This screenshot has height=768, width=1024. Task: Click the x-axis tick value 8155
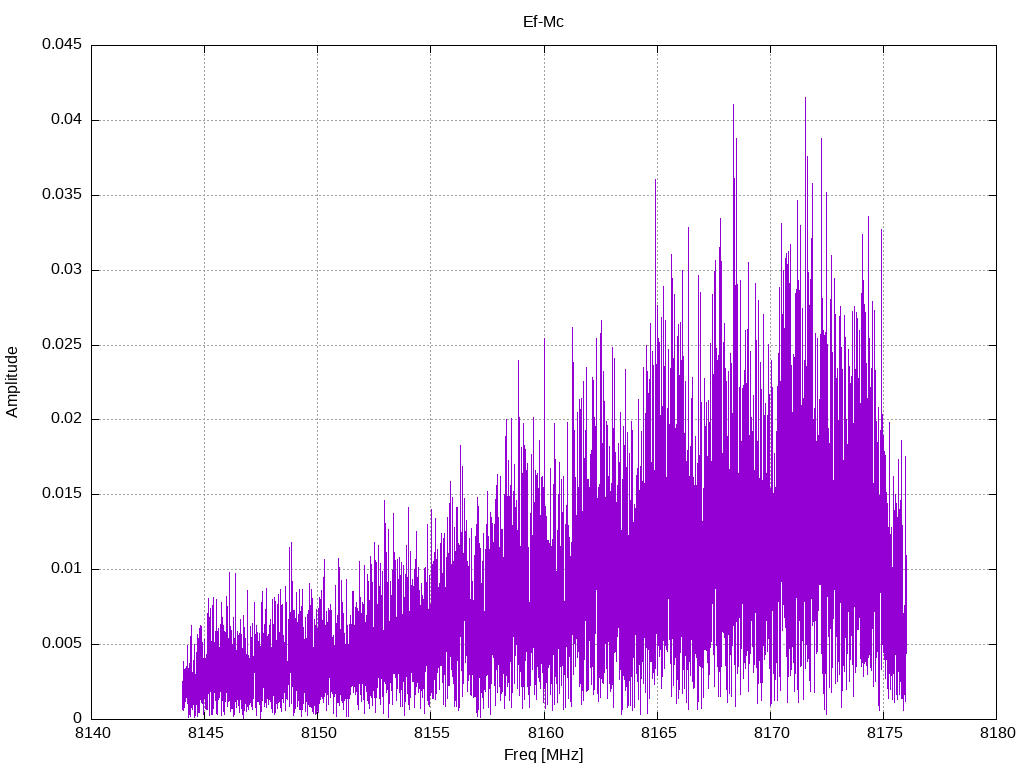[432, 733]
